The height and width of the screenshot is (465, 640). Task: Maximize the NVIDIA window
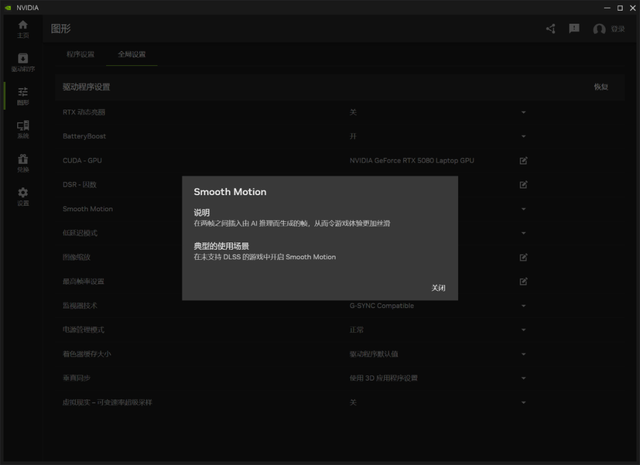coord(620,8)
